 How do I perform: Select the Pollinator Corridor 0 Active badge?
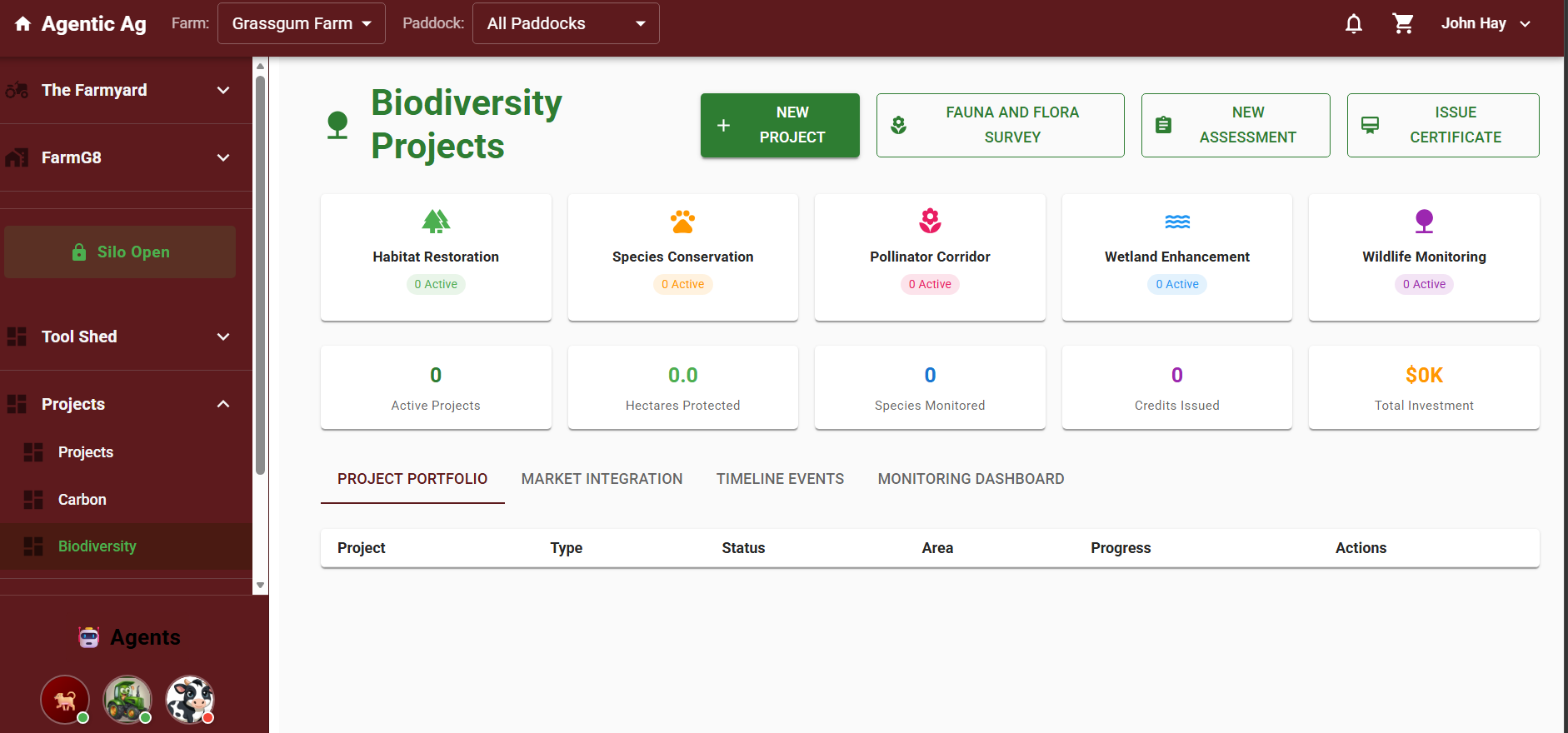930,284
